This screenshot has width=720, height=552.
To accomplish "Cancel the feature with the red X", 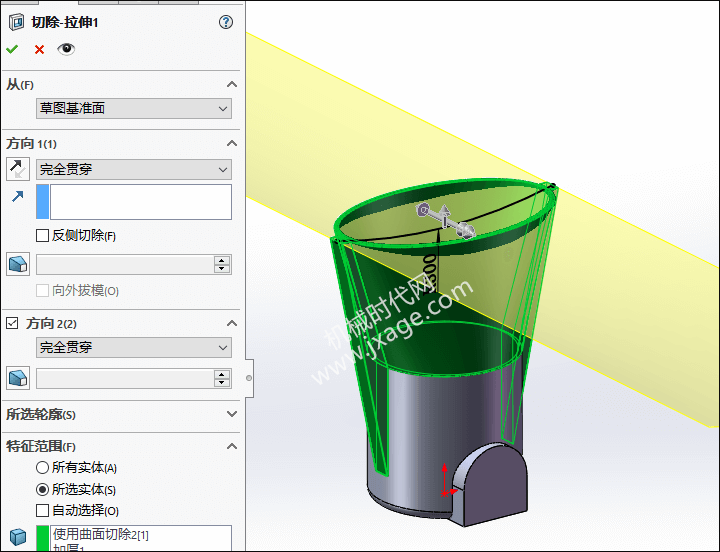I will (x=39, y=49).
